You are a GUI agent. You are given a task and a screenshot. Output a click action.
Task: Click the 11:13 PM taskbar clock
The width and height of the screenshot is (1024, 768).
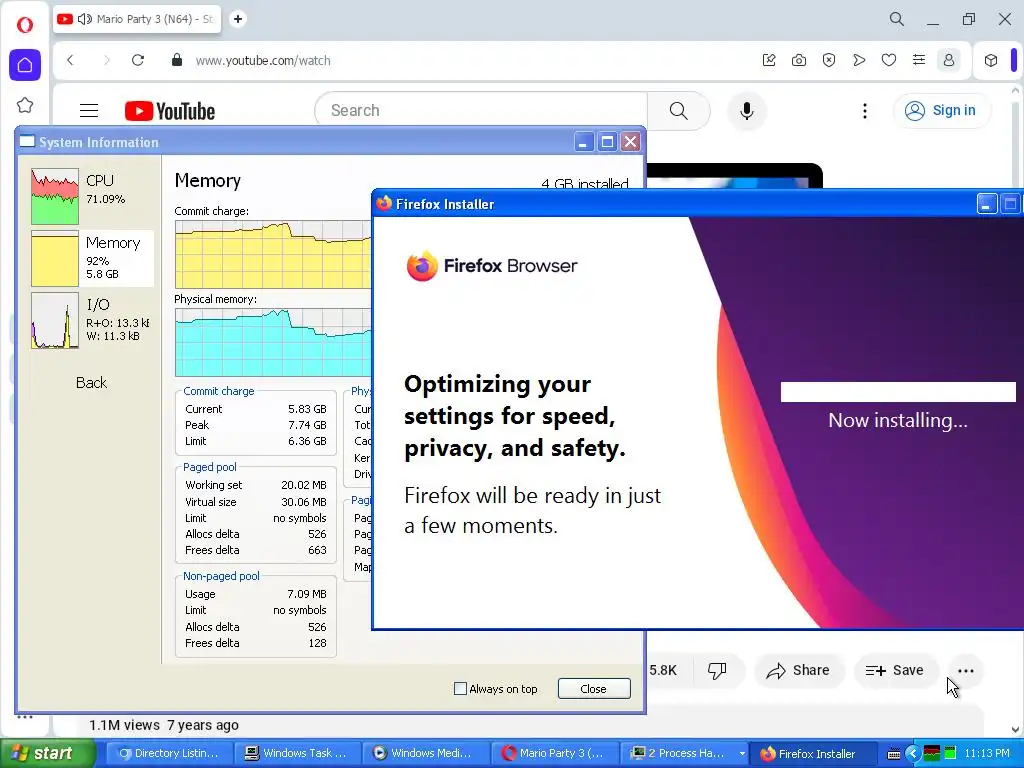(x=987, y=754)
